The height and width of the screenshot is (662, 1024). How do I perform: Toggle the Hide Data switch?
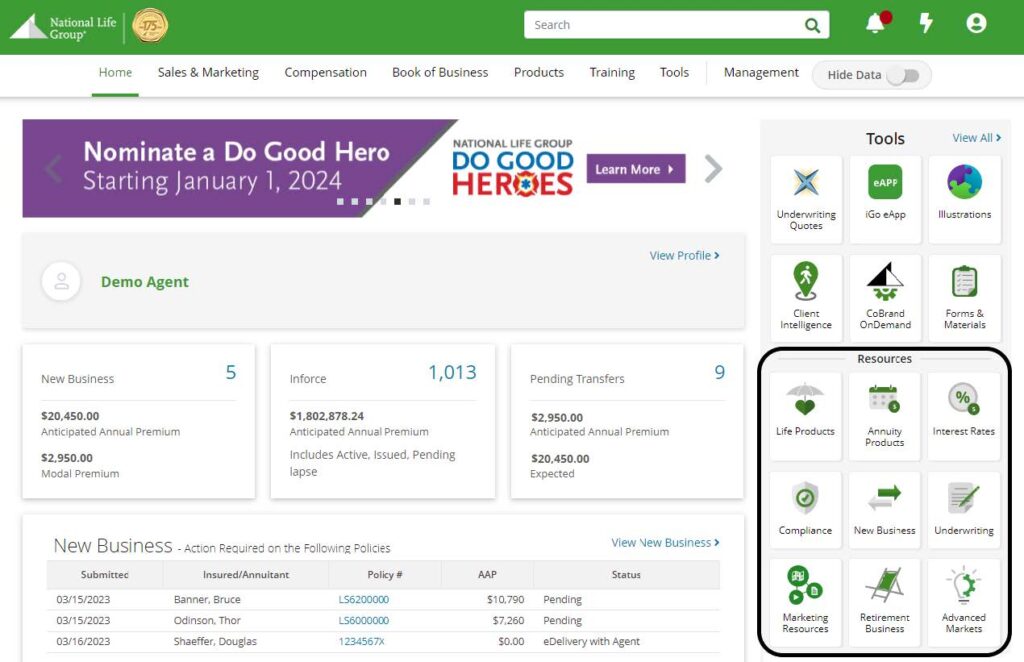(903, 75)
